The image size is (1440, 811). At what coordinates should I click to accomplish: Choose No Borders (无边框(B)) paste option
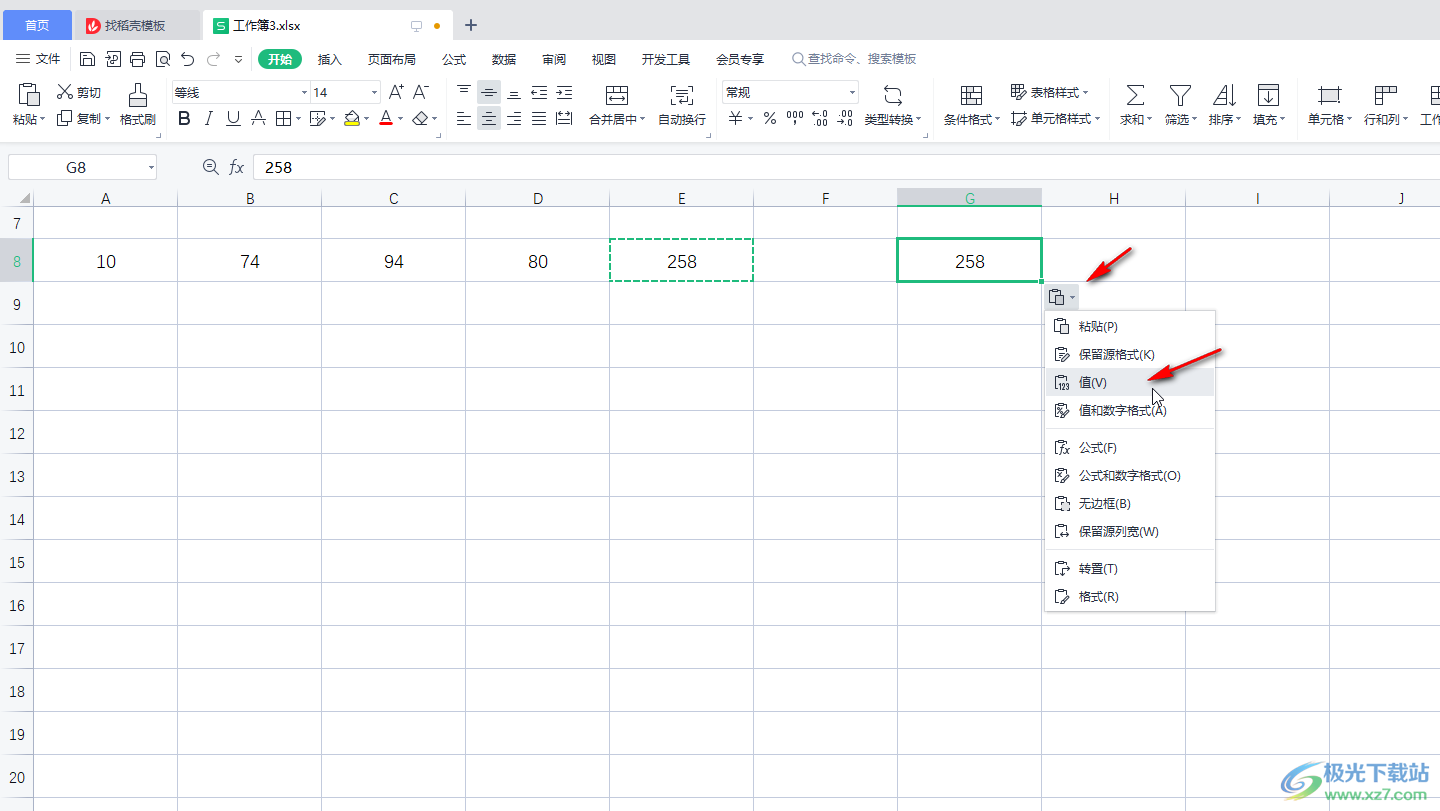1130,503
